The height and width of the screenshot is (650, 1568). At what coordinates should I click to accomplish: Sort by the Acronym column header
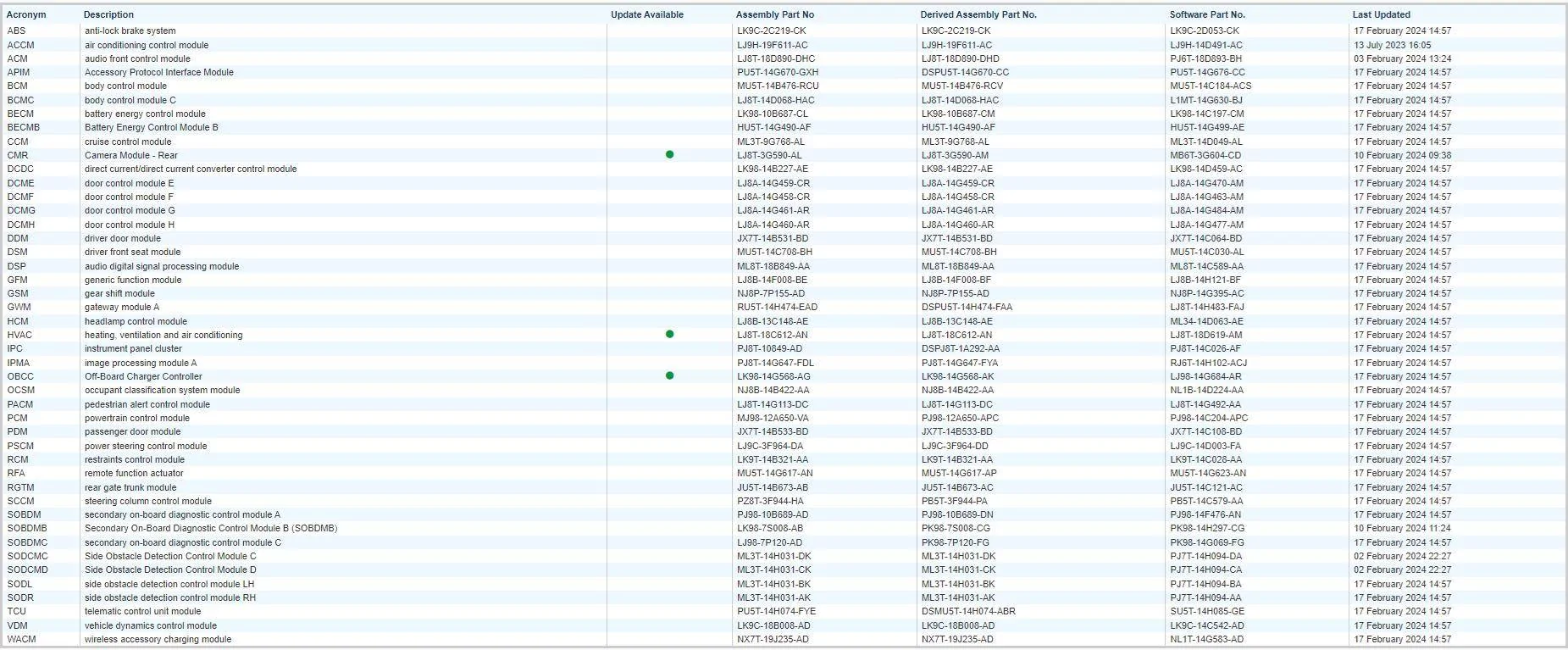click(x=26, y=14)
